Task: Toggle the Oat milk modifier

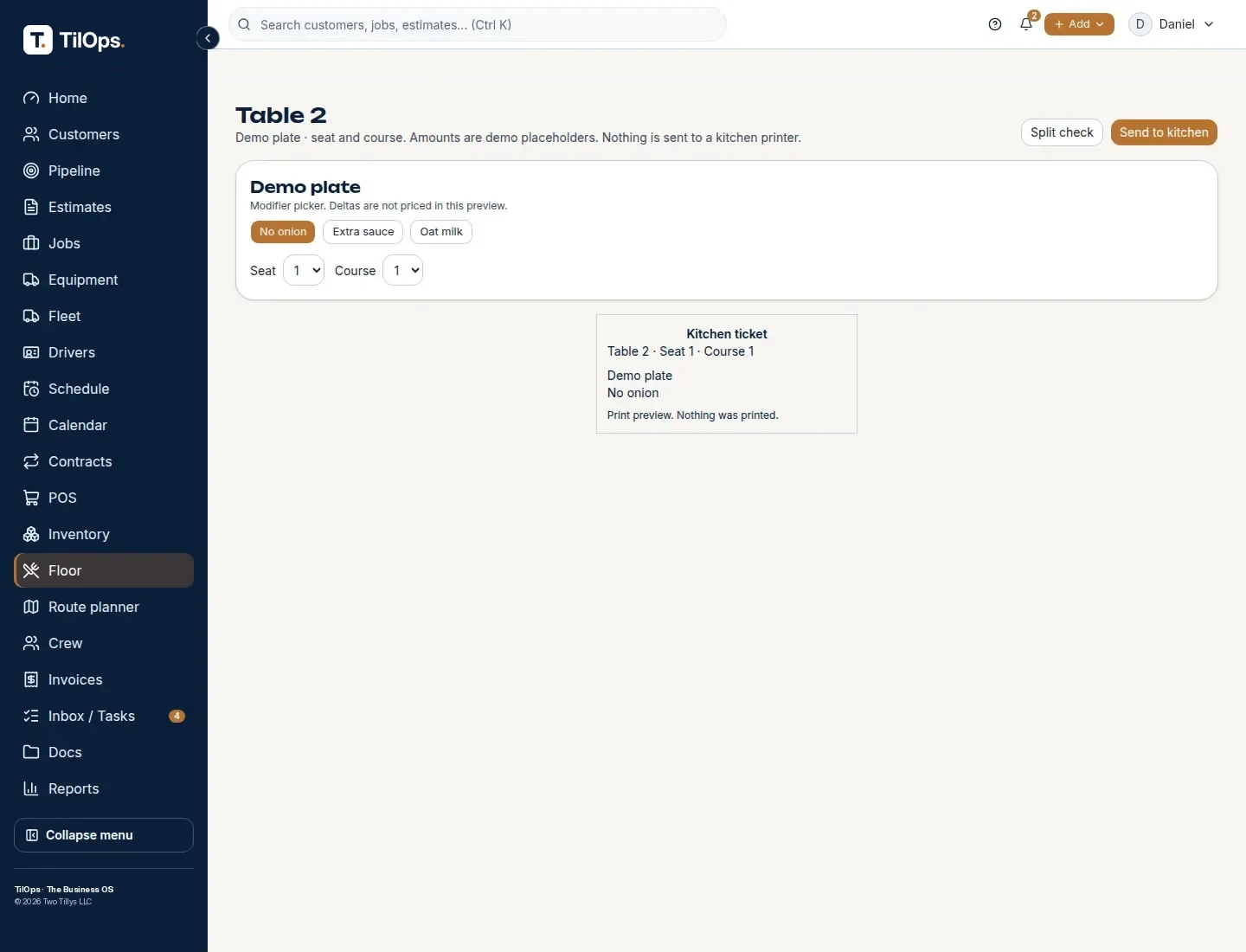Action: [441, 232]
